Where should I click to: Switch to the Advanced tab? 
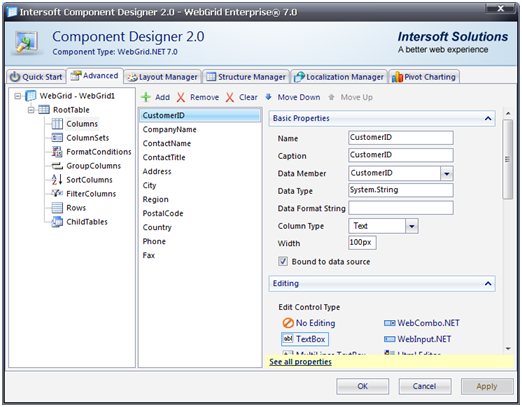click(95, 76)
